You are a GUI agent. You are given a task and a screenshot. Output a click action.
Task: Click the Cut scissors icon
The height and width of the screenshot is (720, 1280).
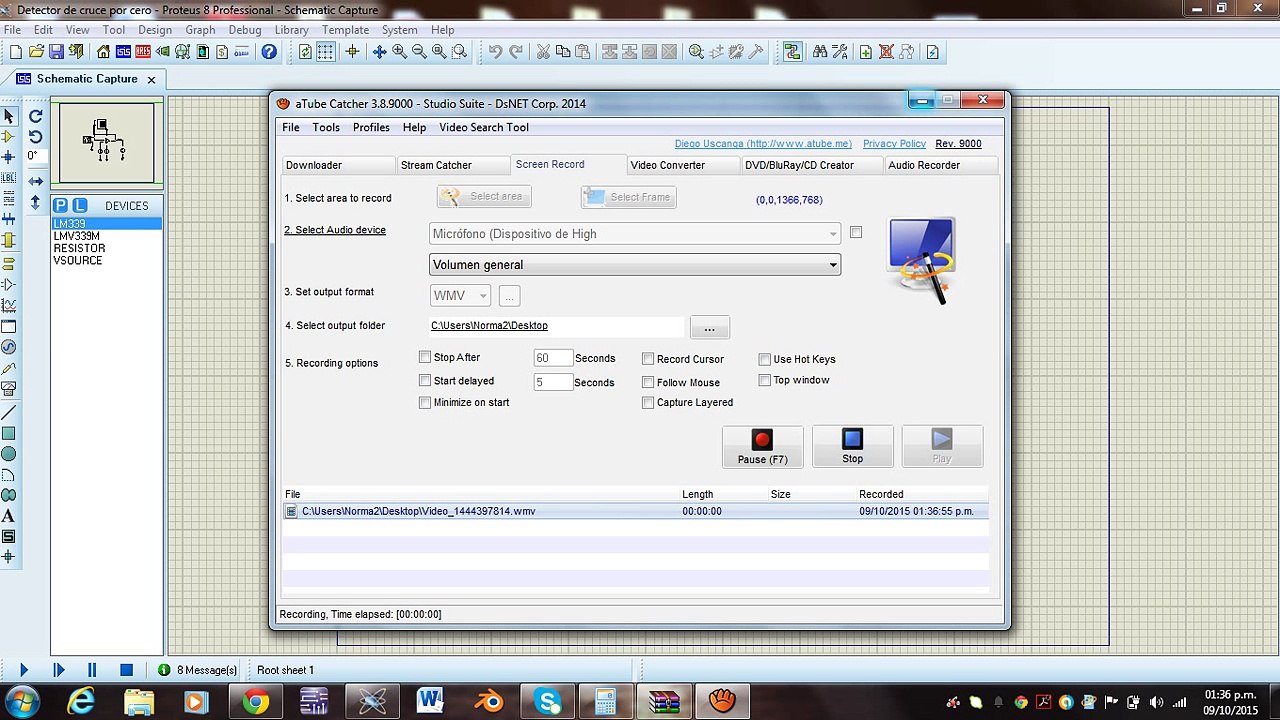pyautogui.click(x=543, y=52)
